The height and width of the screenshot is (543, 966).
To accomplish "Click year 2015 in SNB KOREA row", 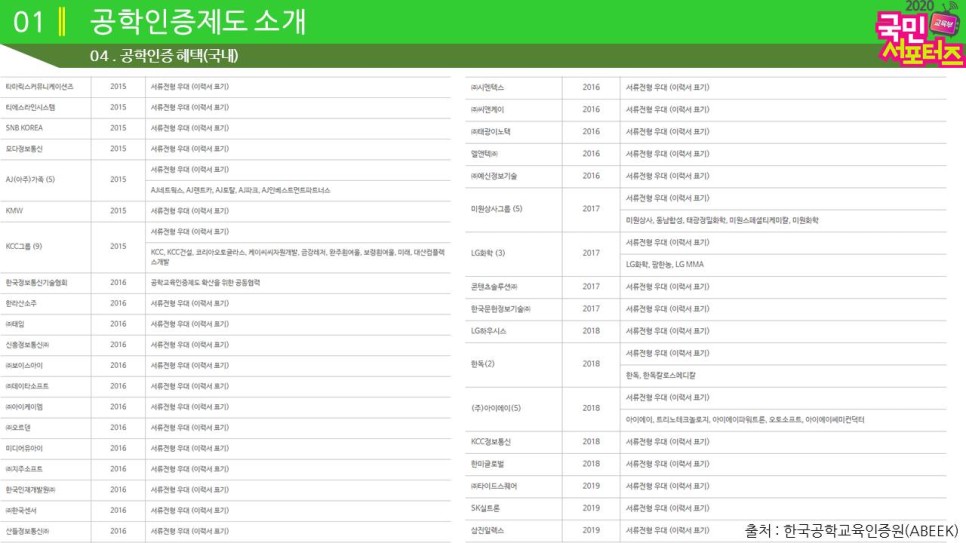I will 118,128.
